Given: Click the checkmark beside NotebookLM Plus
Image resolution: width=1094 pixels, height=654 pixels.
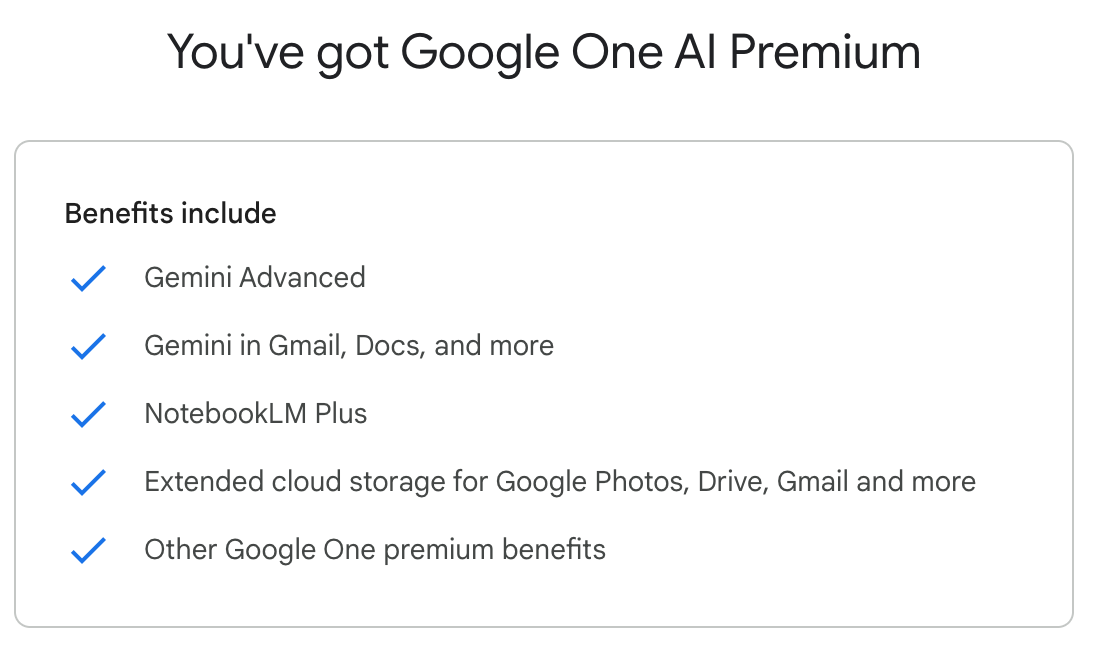Looking at the screenshot, I should [89, 414].
